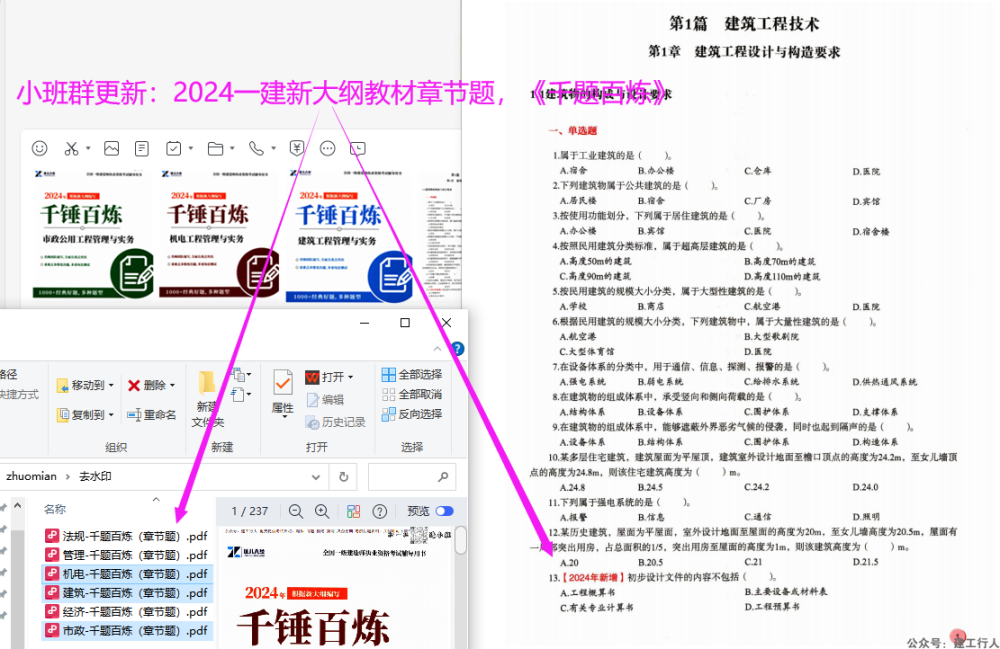This screenshot has height=649, width=1000.
Task: Expand the screenshot tool options arrow
Action: click(88, 149)
